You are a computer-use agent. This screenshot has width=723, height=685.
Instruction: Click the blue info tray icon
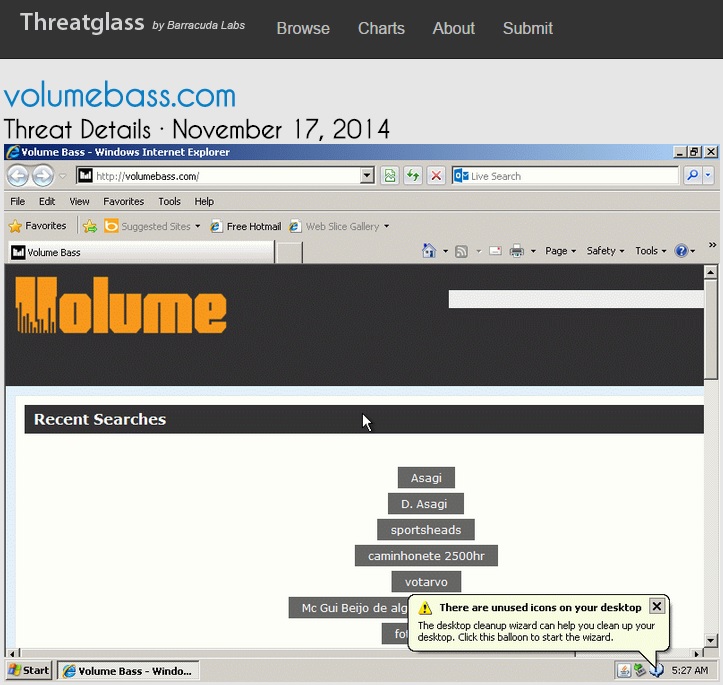click(657, 670)
